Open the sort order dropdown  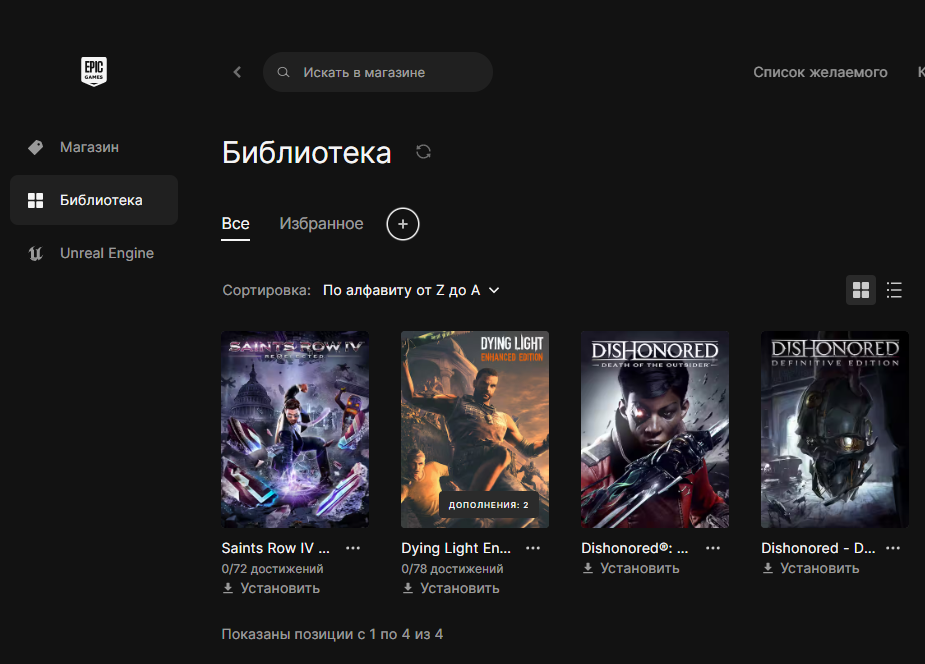click(x=411, y=290)
